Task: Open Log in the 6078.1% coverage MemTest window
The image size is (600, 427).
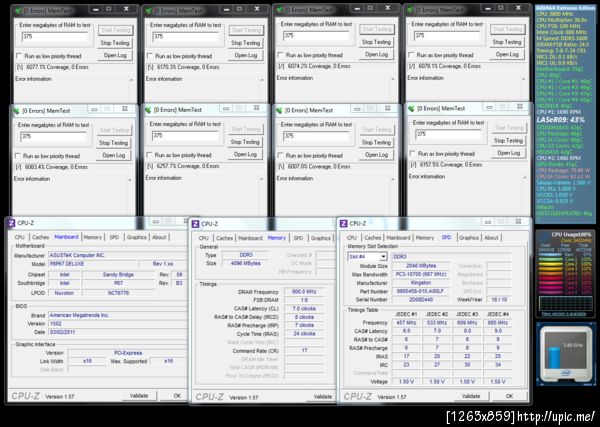Action: click(x=507, y=54)
